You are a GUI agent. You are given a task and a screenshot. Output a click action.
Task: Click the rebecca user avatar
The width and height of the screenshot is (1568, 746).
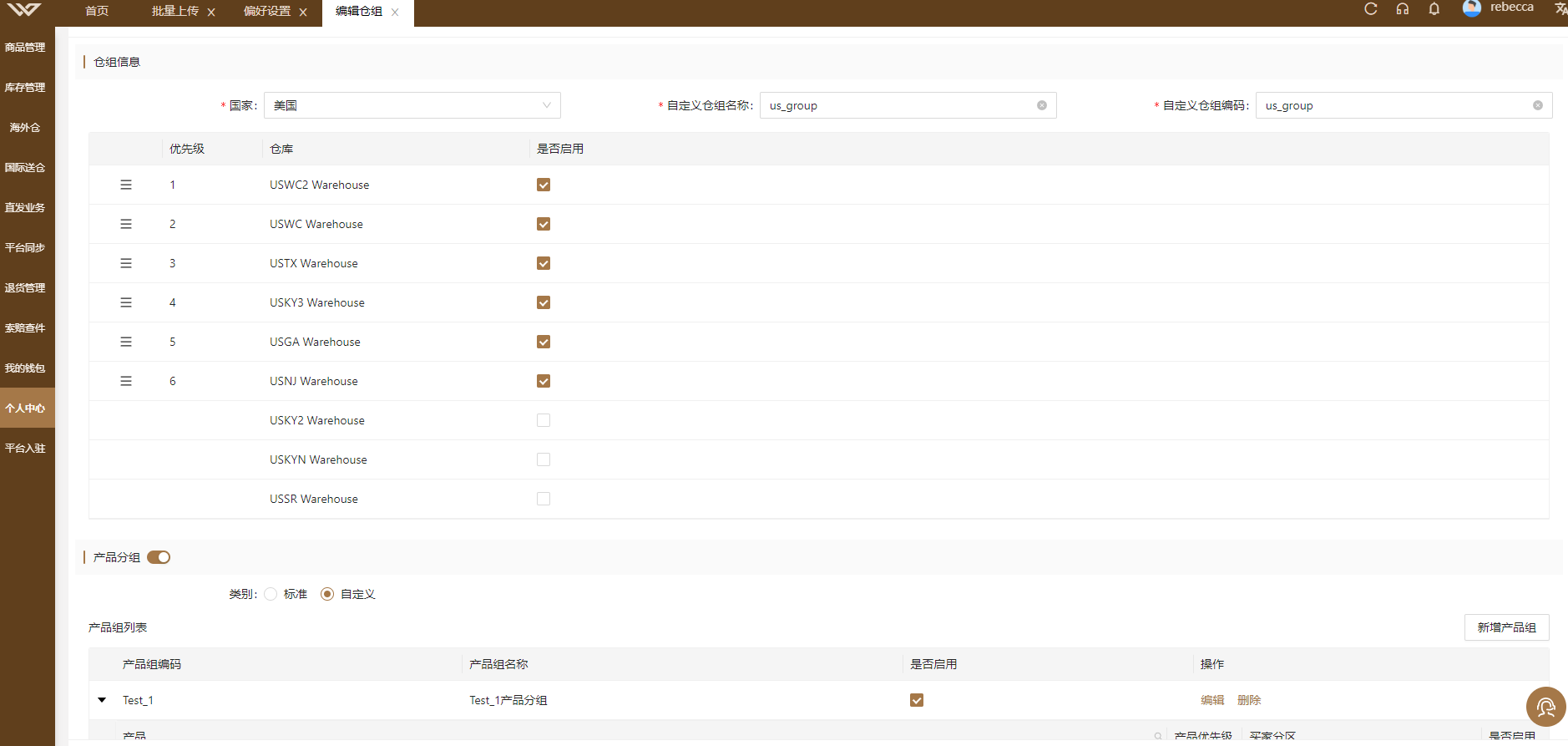pos(1472,8)
